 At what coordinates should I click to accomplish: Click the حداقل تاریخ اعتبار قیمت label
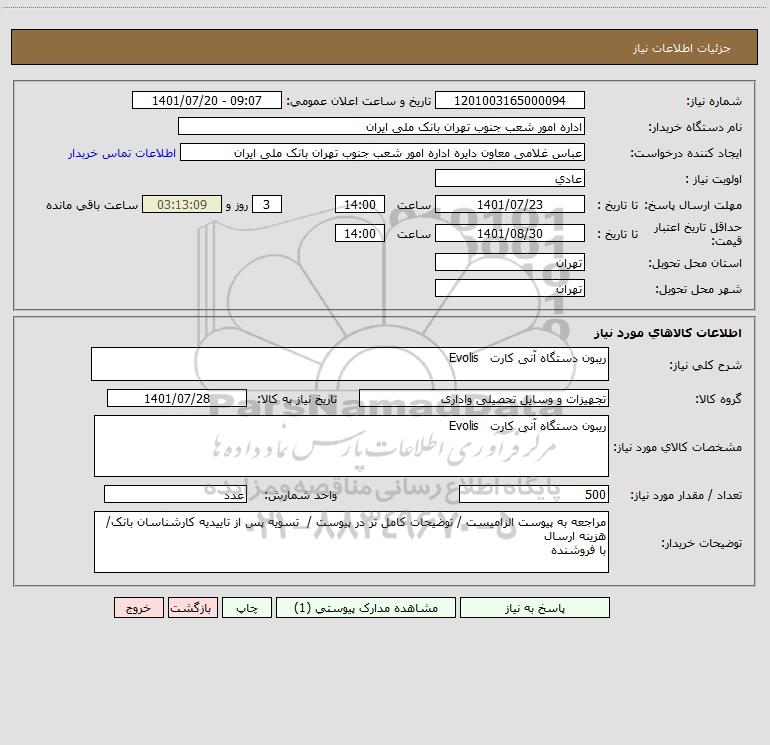point(697,234)
